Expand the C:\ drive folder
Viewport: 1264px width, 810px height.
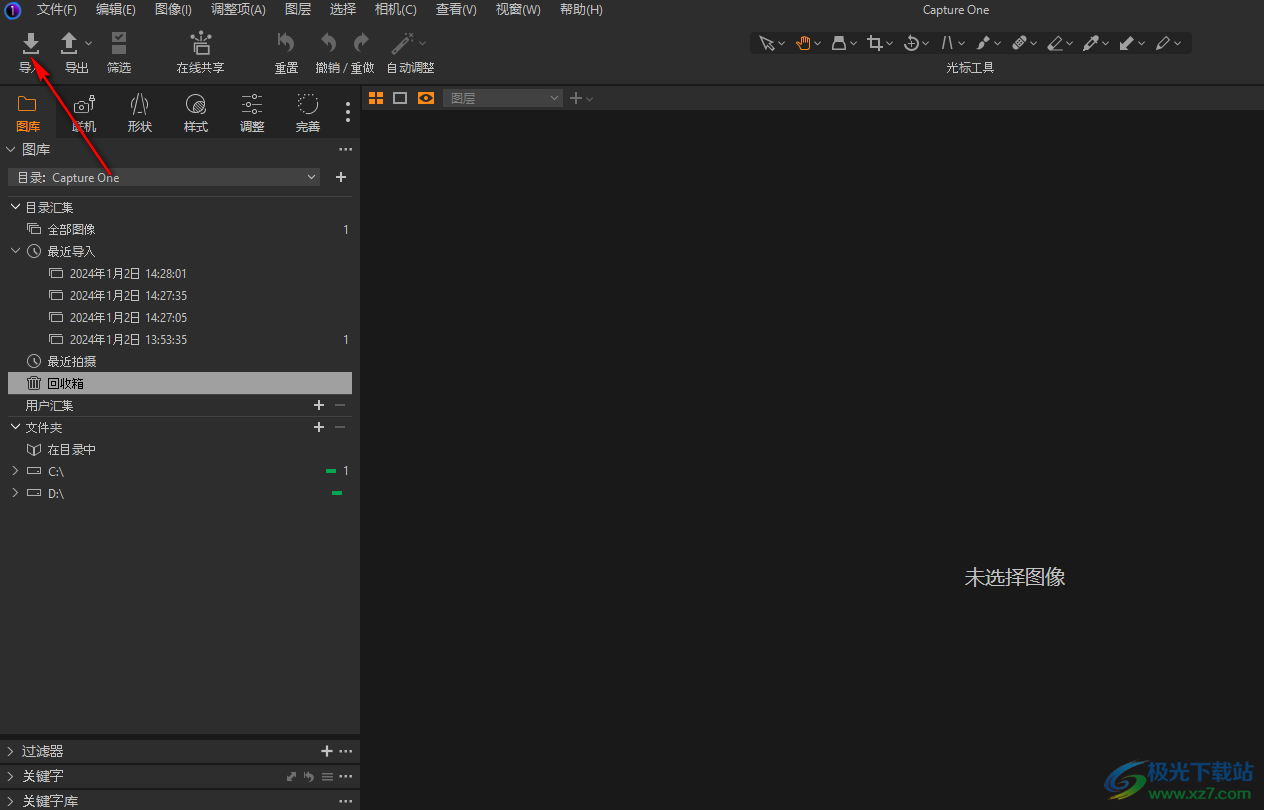[x=15, y=471]
